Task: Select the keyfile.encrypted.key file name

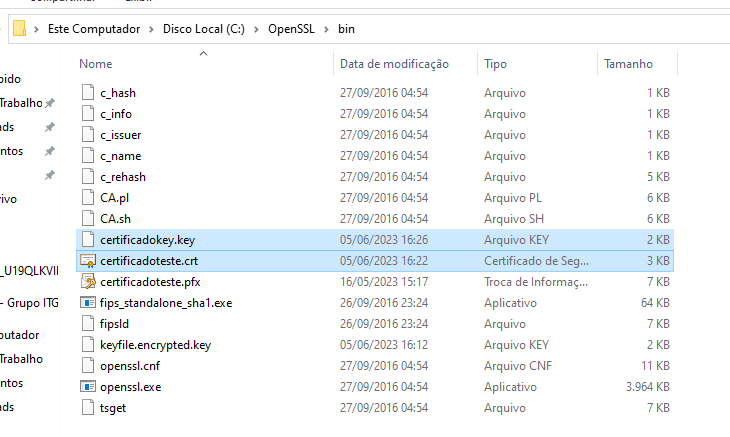Action: [x=155, y=345]
